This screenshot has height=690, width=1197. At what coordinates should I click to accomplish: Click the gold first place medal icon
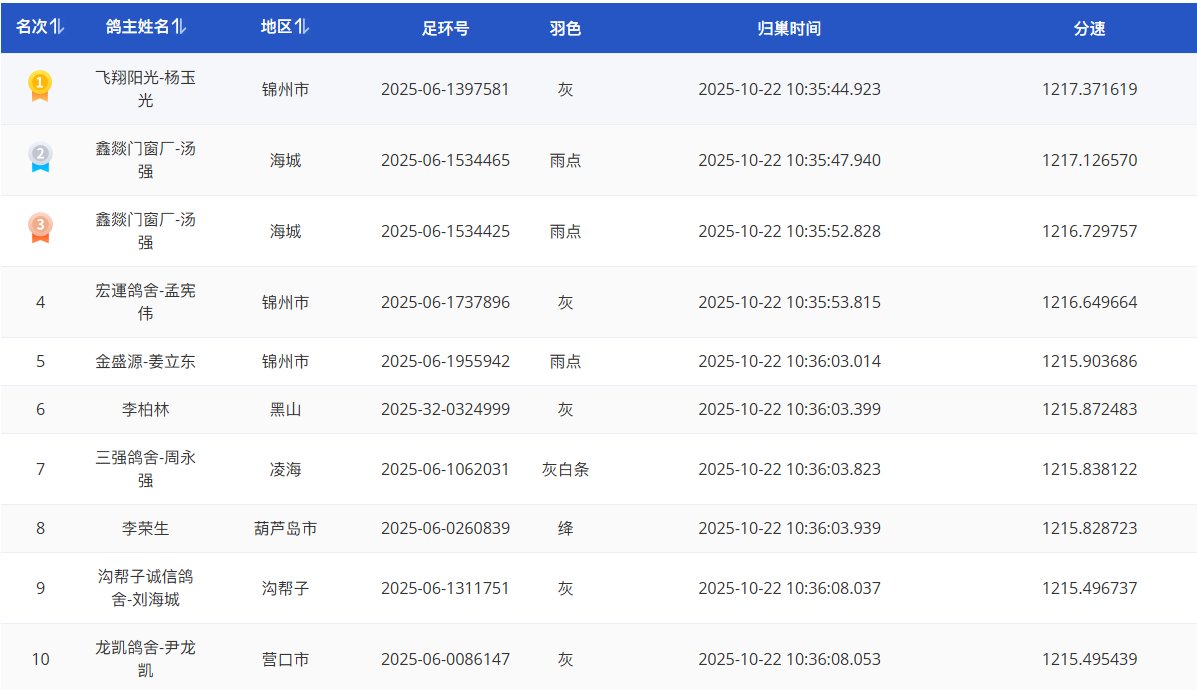point(40,86)
